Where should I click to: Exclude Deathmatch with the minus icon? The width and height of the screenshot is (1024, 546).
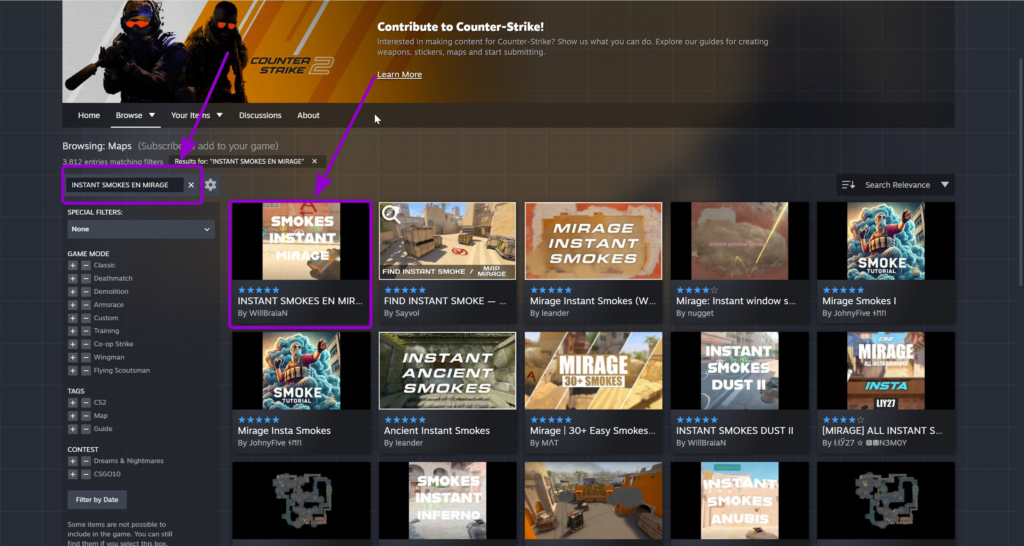[86, 278]
